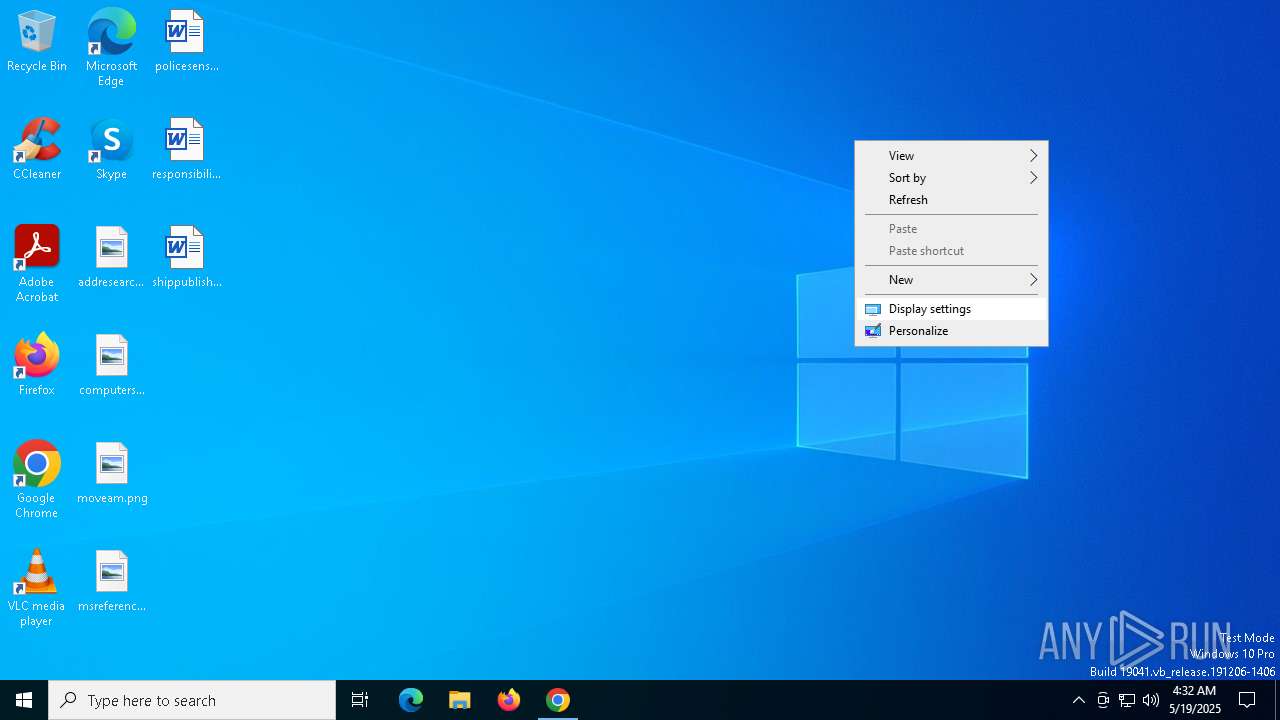Select the computers image file icon
1280x720 pixels.
(111, 366)
